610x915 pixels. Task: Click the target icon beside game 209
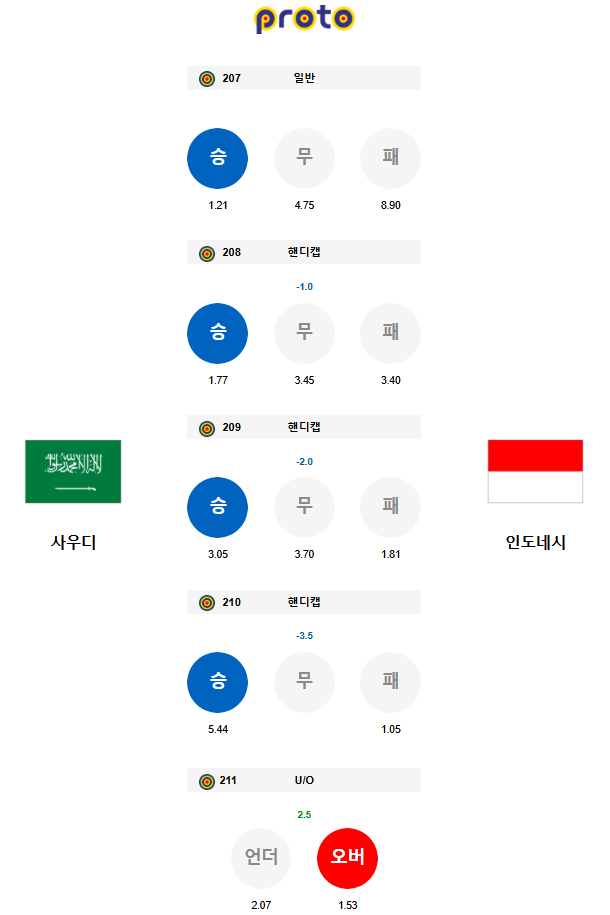[207, 428]
